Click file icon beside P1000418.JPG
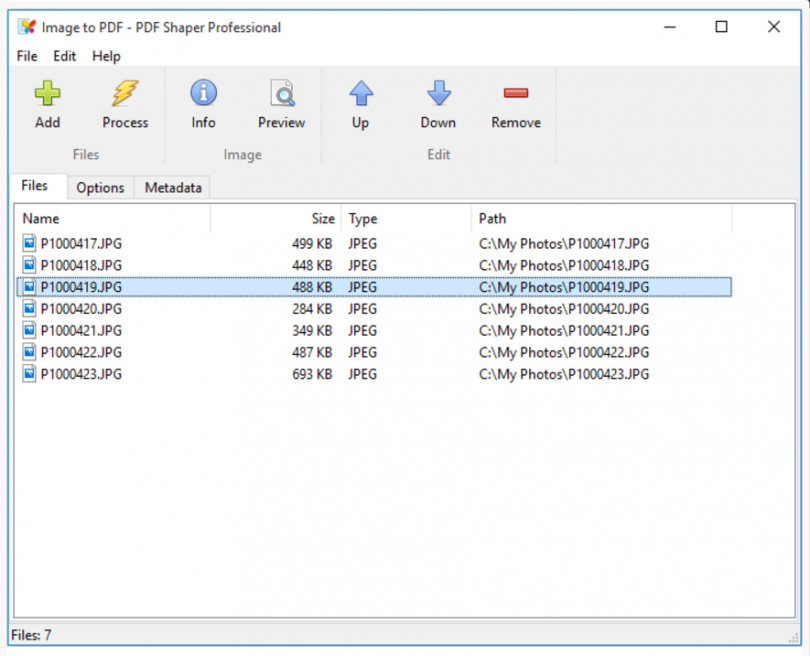 click(29, 265)
